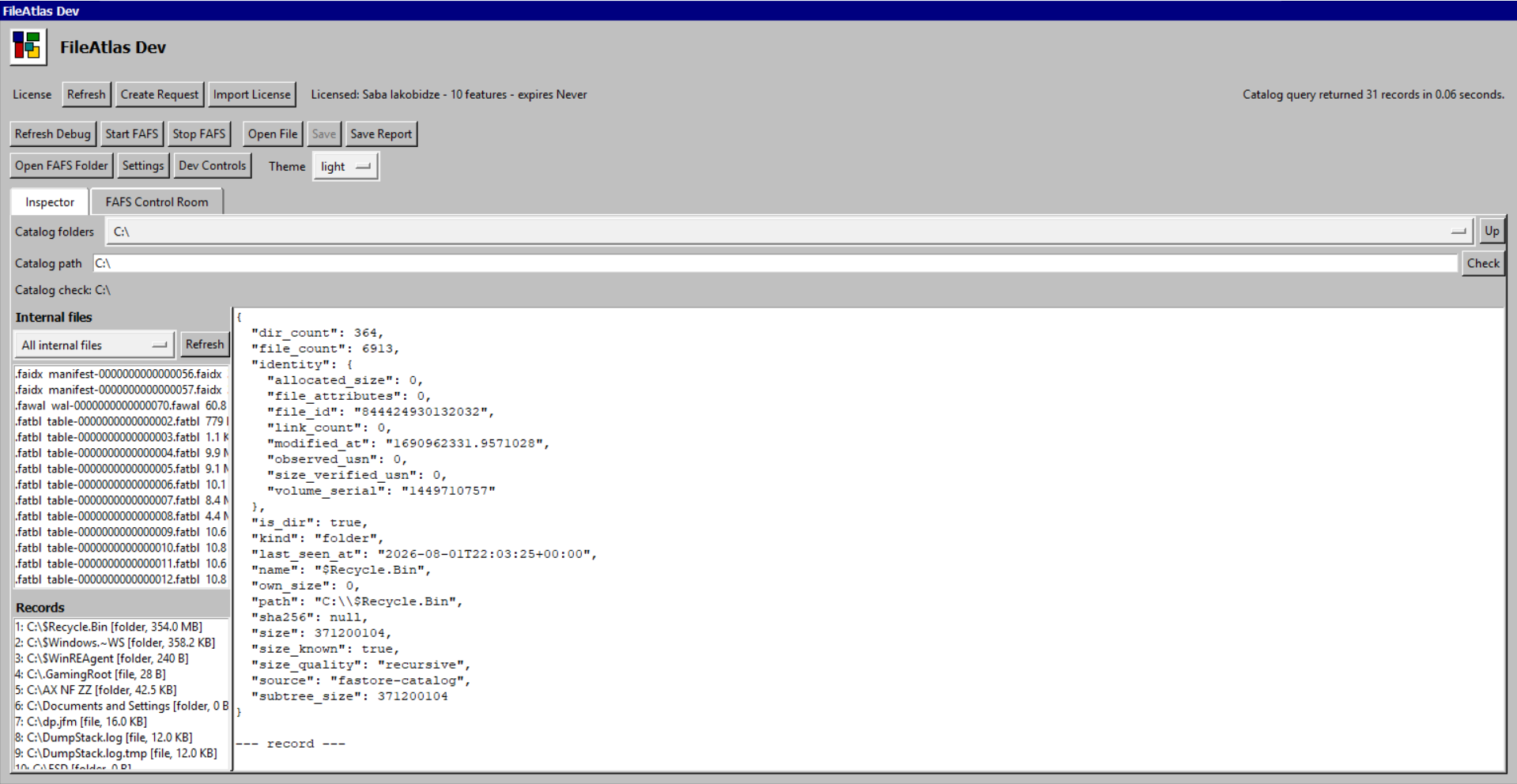1517x784 pixels.
Task: Select table-0000000000000012.fatbl entry
Action: pyautogui.click(x=122, y=579)
